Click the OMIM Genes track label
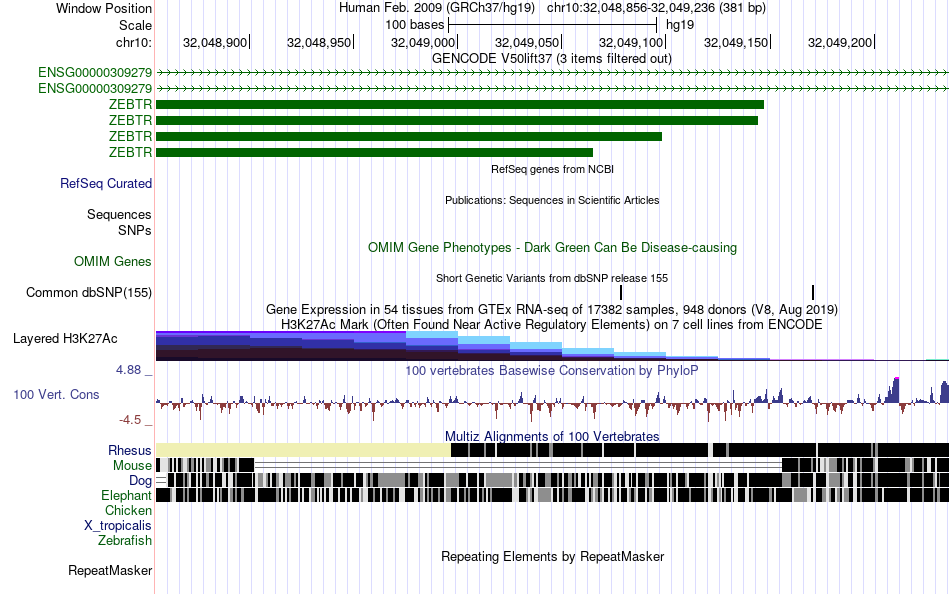Screen dimensions: 950x594 pos(113,261)
